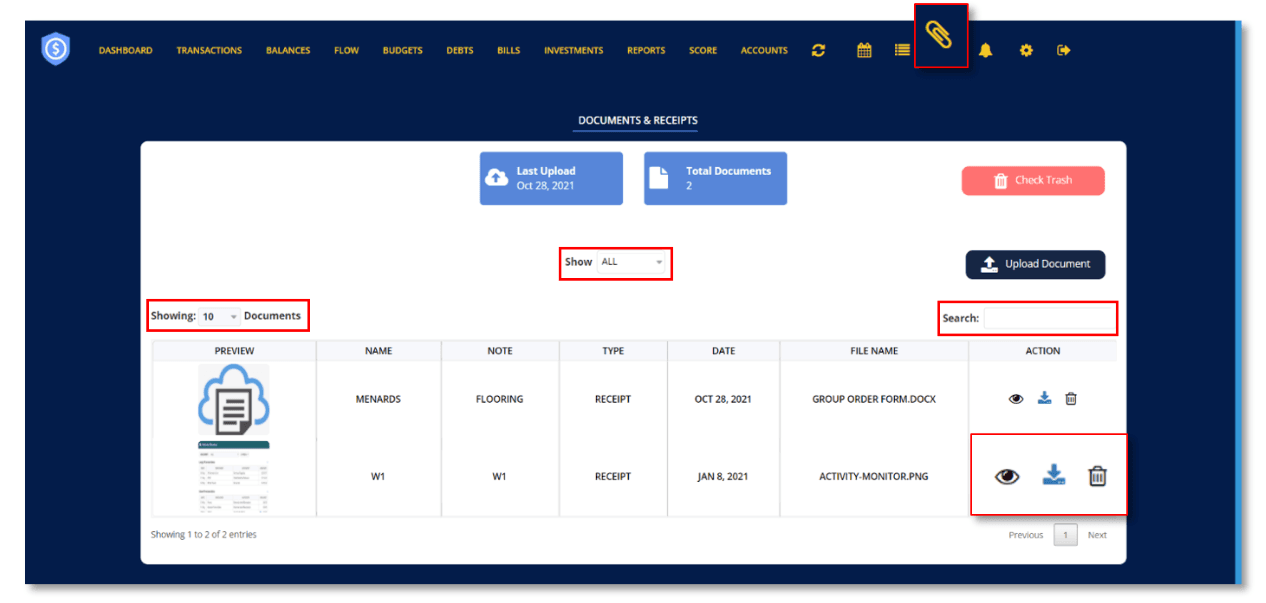1266x603 pixels.
Task: Open the list view icon in the navbar
Action: click(902, 50)
